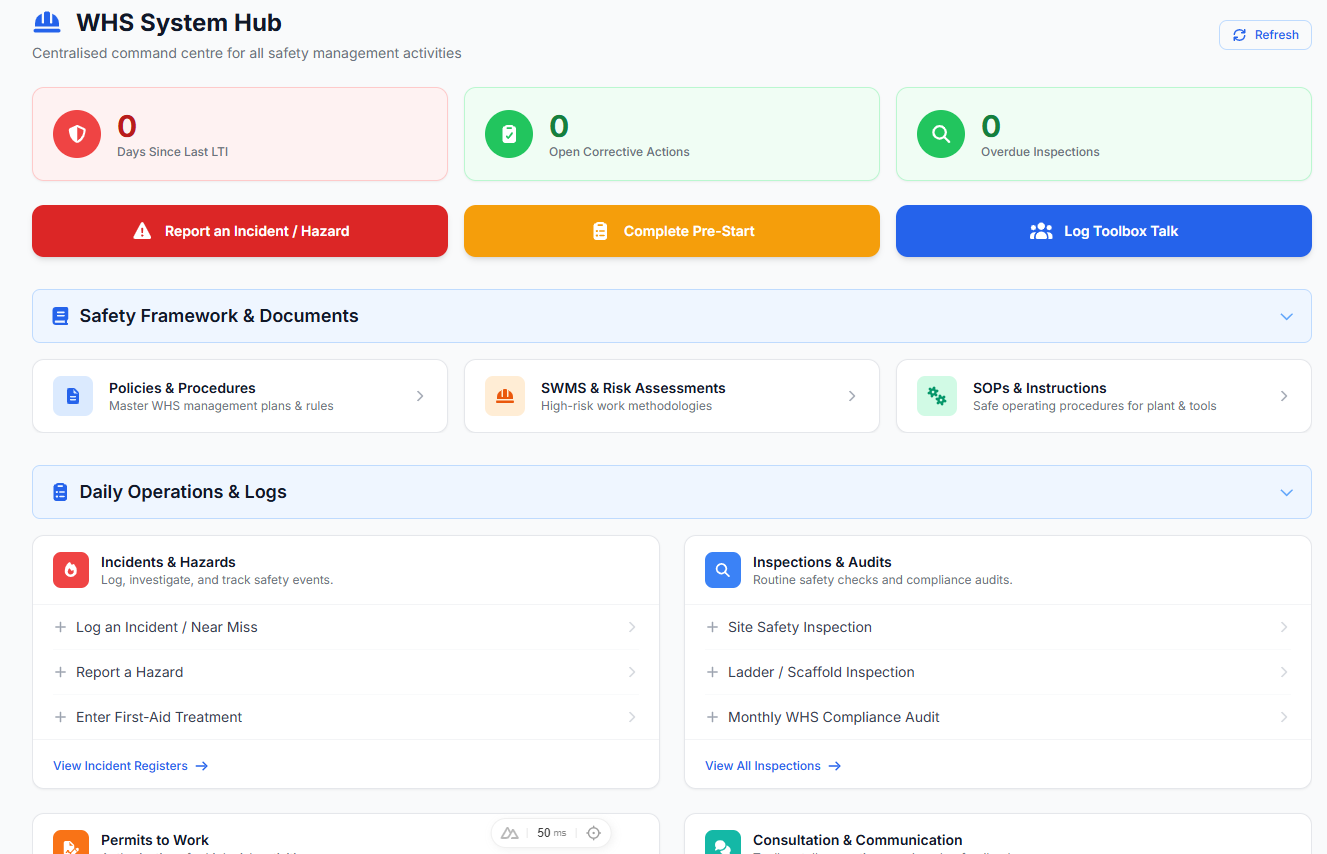Click the hard hat logo beside WHS System Hub
The image size is (1327, 854).
click(x=46, y=21)
